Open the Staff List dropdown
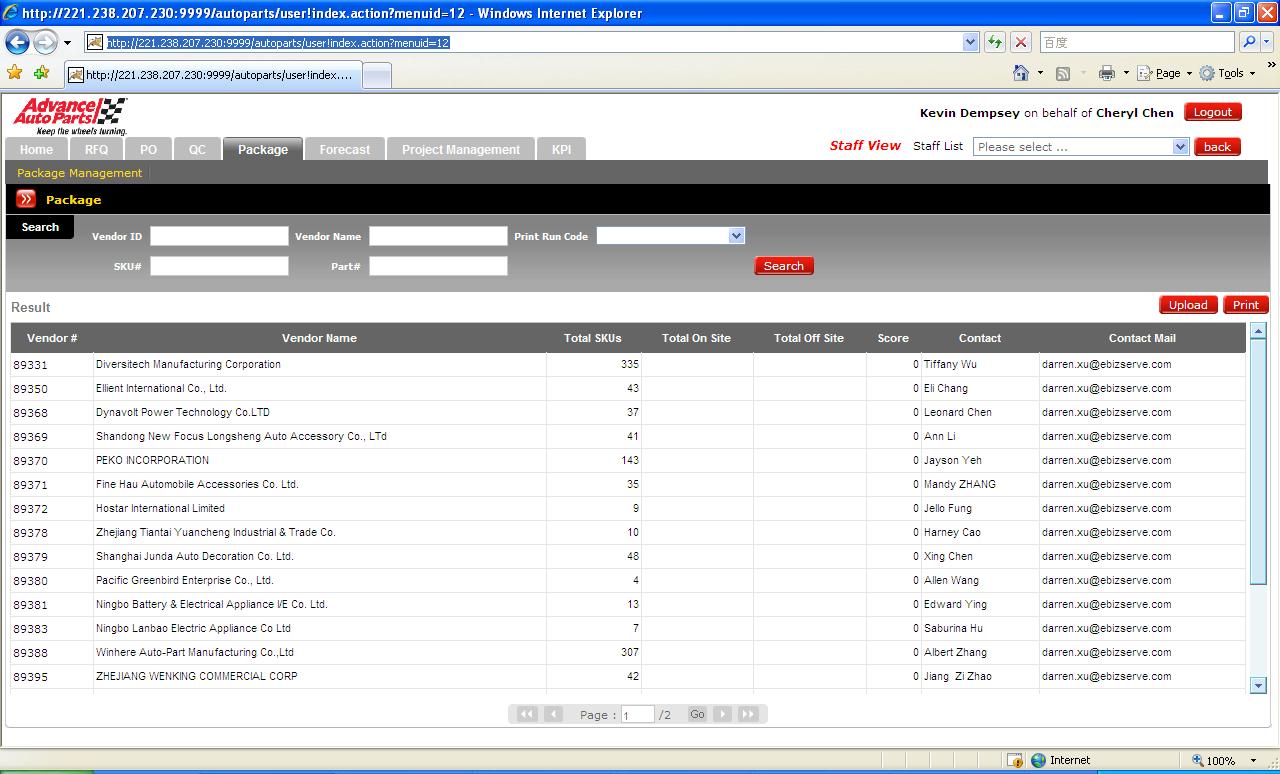Image resolution: width=1280 pixels, height=774 pixels. click(1180, 147)
